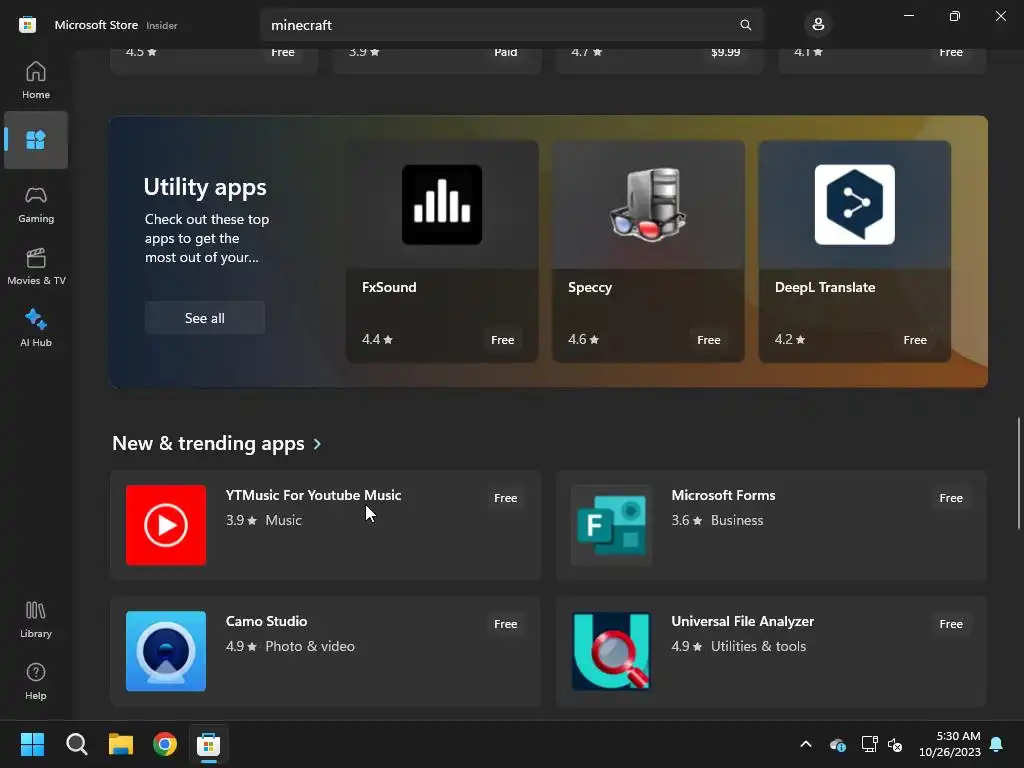Click the Insider label in title bar

(161, 25)
